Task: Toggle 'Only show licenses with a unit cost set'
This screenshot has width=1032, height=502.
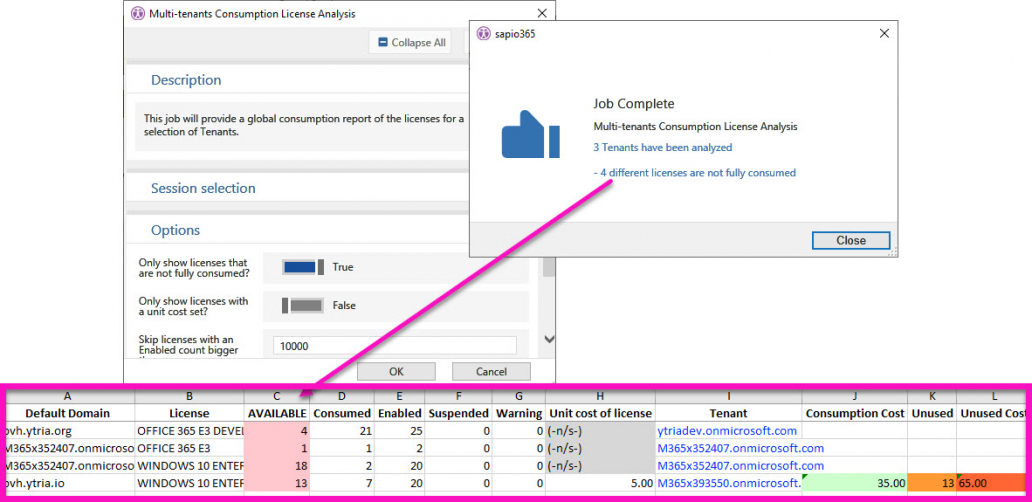Action: [303, 305]
